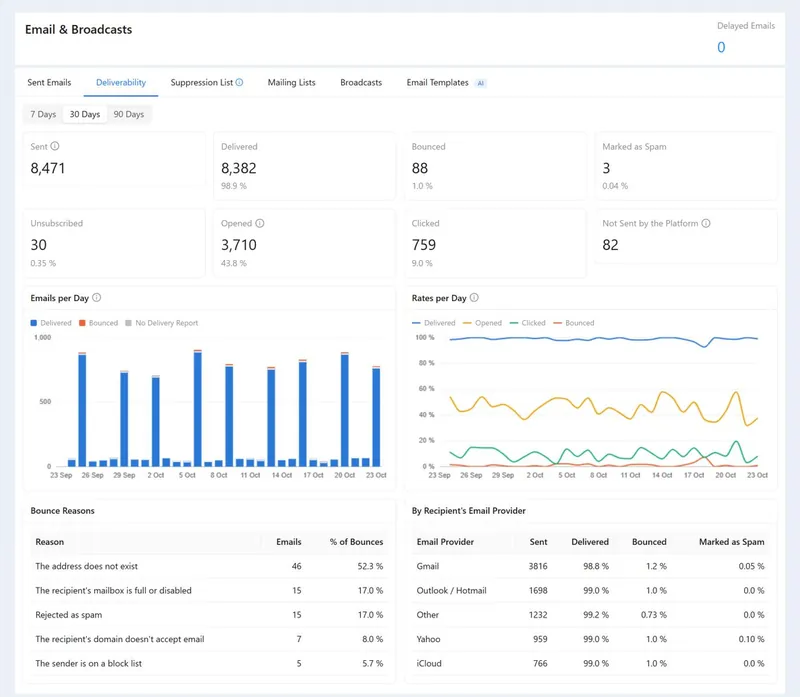
Task: Click the Opened value 3,710
Action: (239, 245)
